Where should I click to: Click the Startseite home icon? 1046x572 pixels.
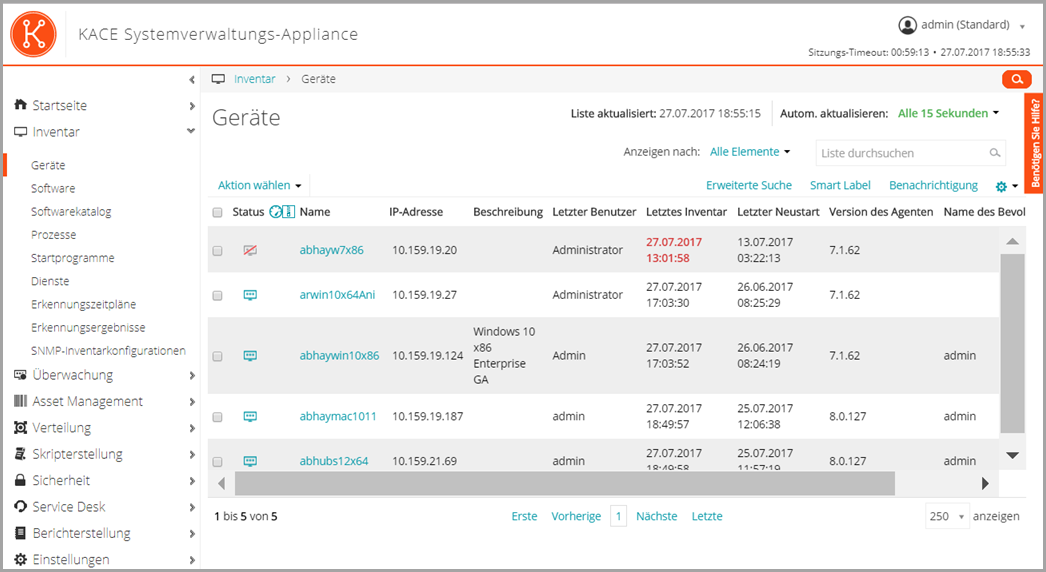click(x=21, y=105)
